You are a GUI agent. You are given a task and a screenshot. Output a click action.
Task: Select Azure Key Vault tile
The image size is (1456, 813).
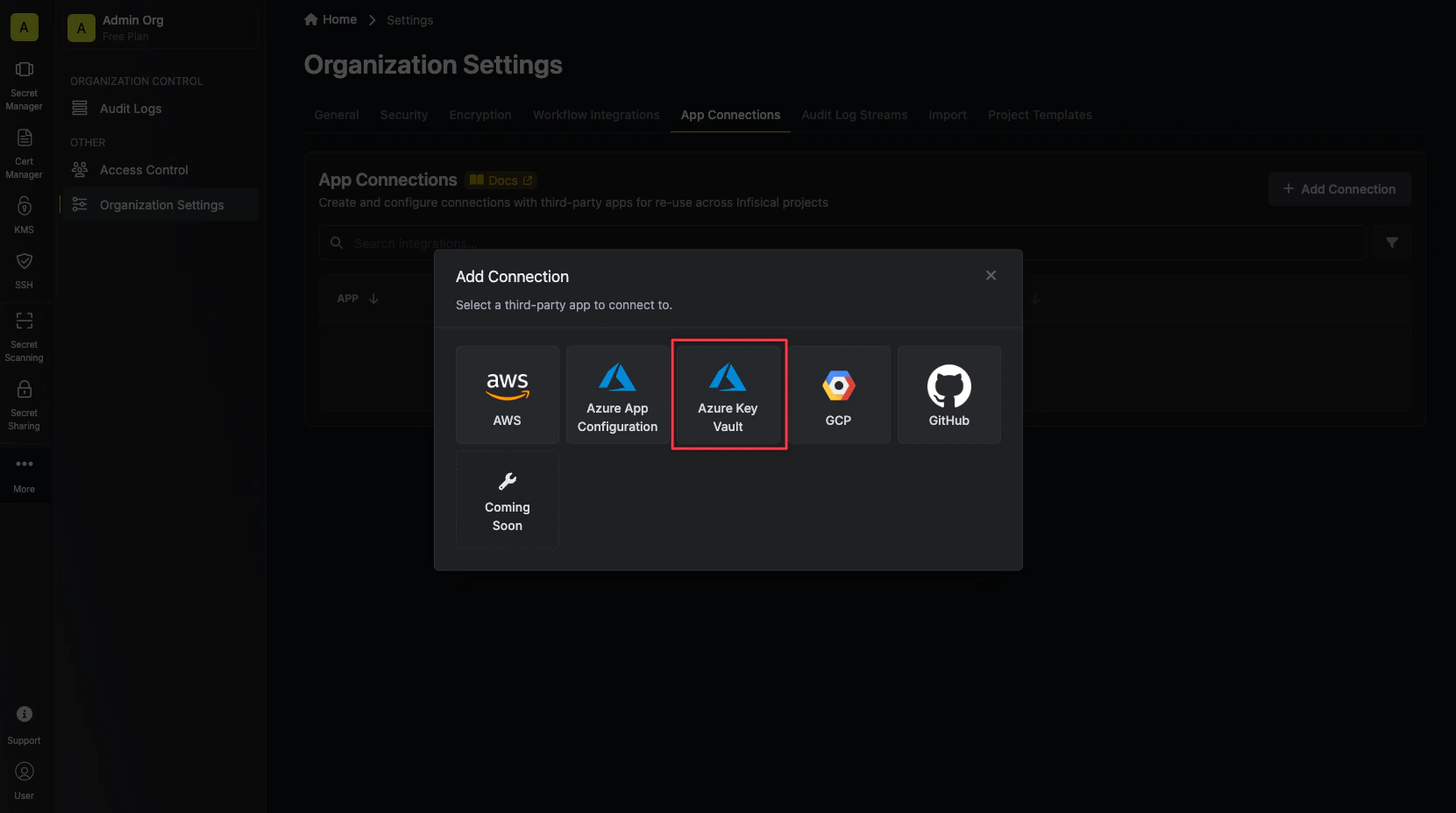point(728,394)
